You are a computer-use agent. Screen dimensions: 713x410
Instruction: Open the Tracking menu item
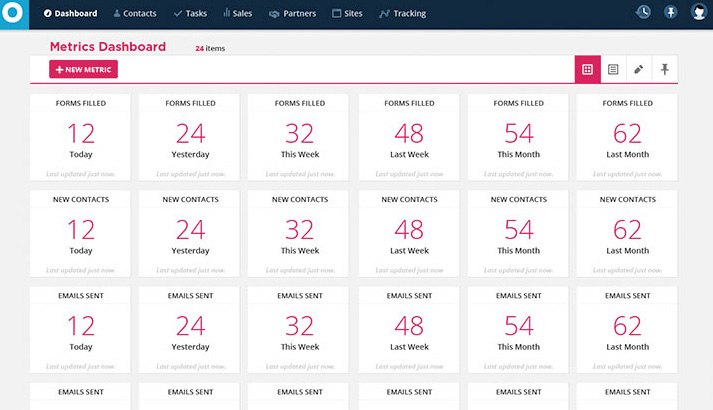pos(403,14)
